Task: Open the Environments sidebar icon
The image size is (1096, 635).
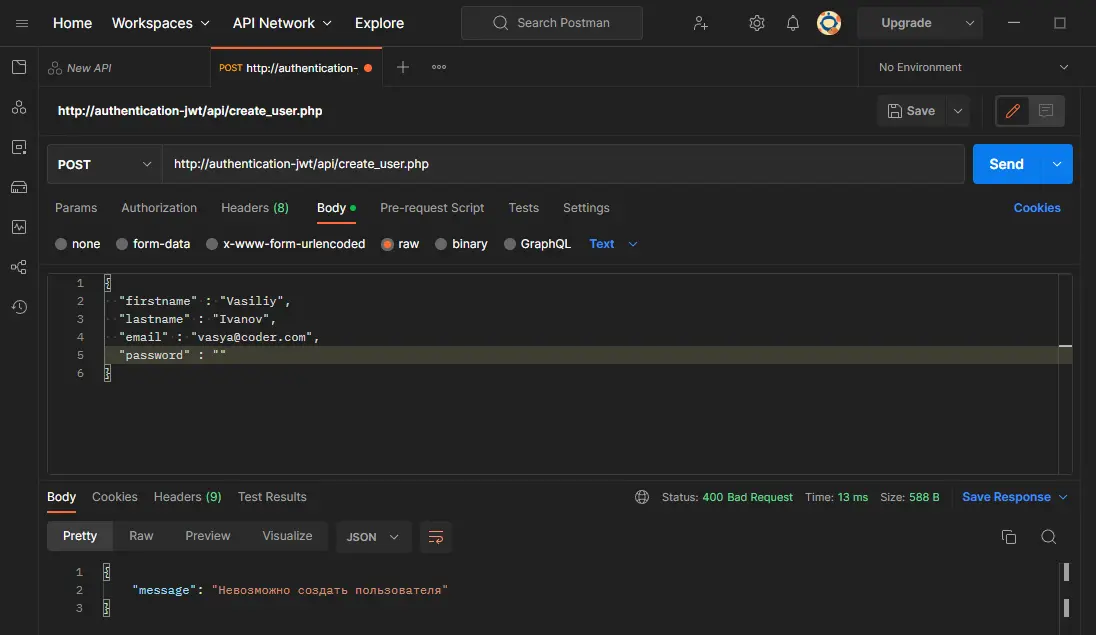Action: click(x=19, y=147)
